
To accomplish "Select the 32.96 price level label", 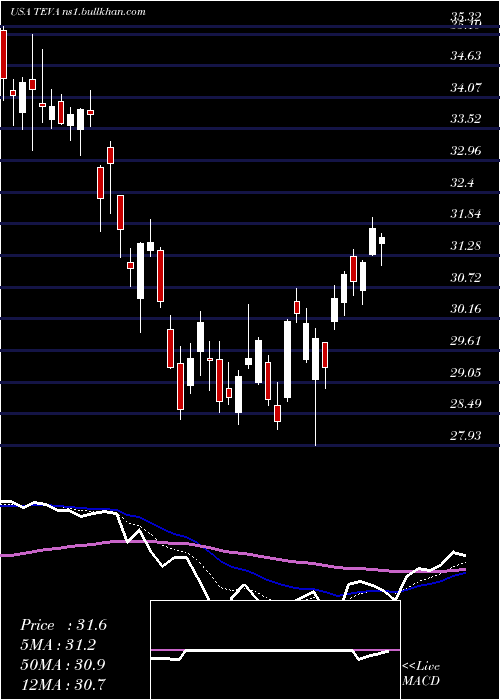I will point(466,150).
